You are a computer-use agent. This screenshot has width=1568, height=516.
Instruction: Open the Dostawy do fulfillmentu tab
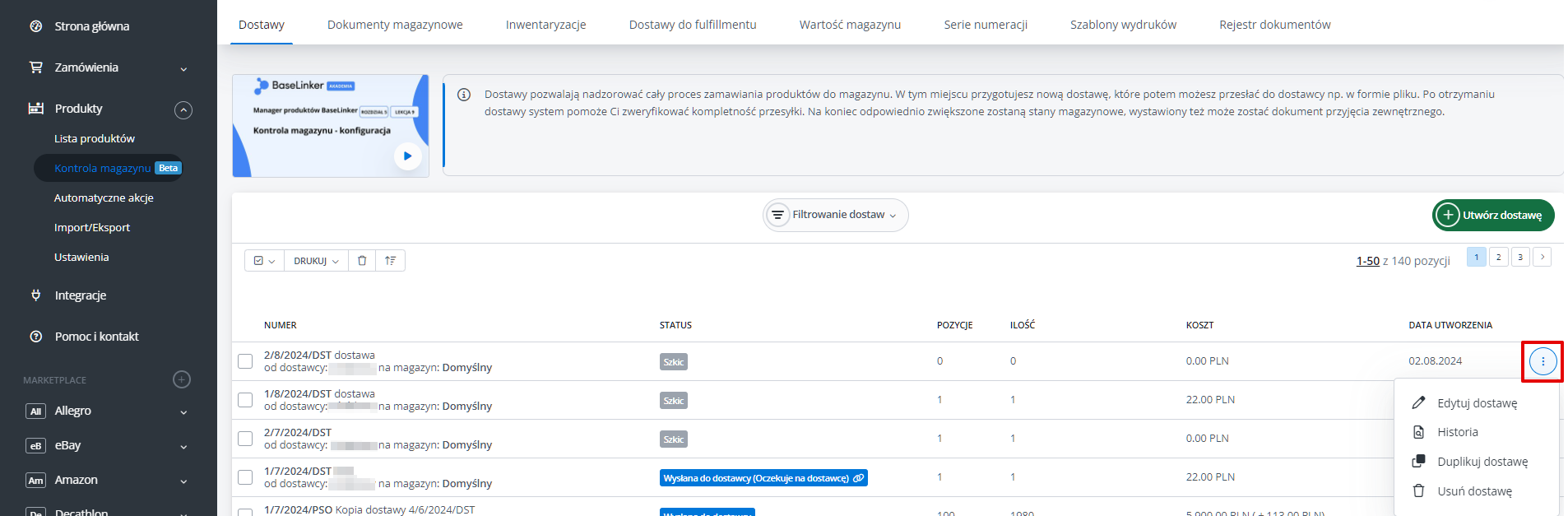click(693, 25)
